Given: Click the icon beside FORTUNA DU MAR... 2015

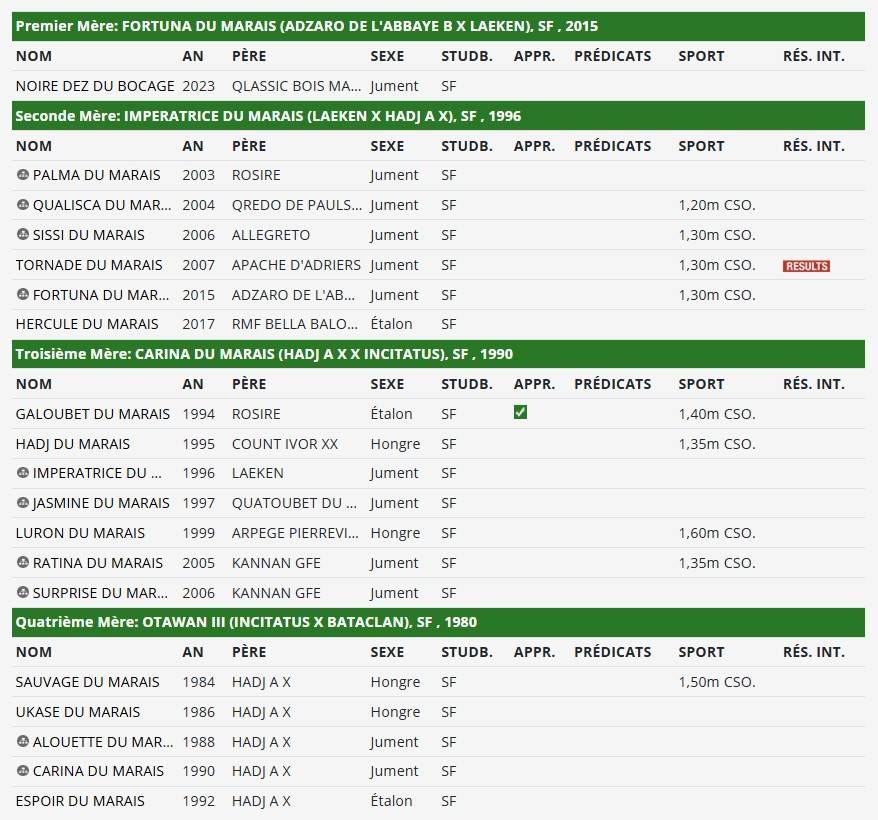Looking at the screenshot, I should tap(22, 294).
